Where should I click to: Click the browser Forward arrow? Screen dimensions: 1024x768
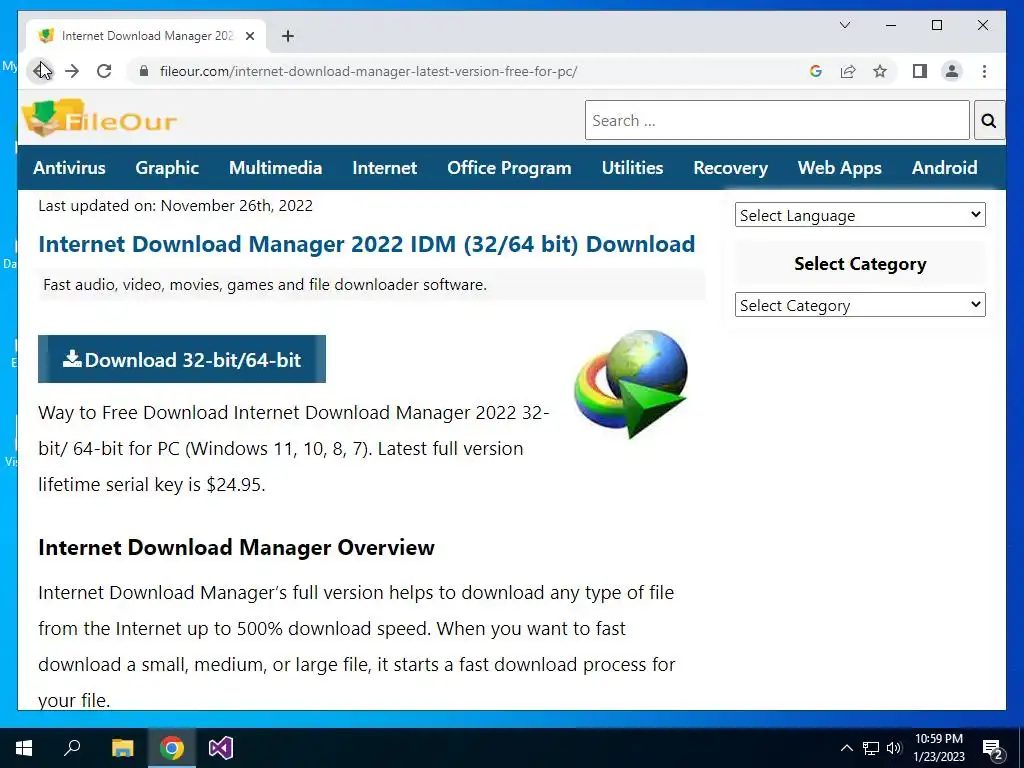[72, 71]
